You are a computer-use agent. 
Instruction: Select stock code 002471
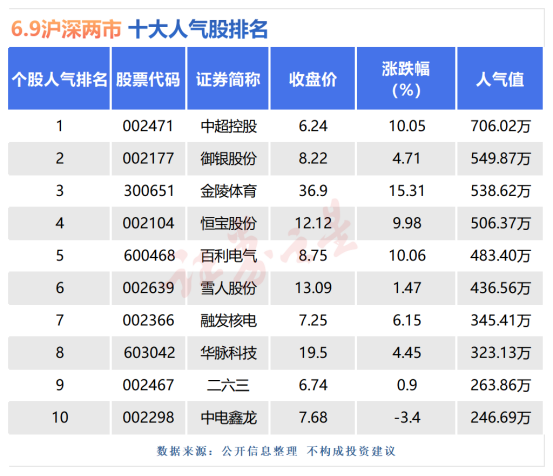(148, 126)
